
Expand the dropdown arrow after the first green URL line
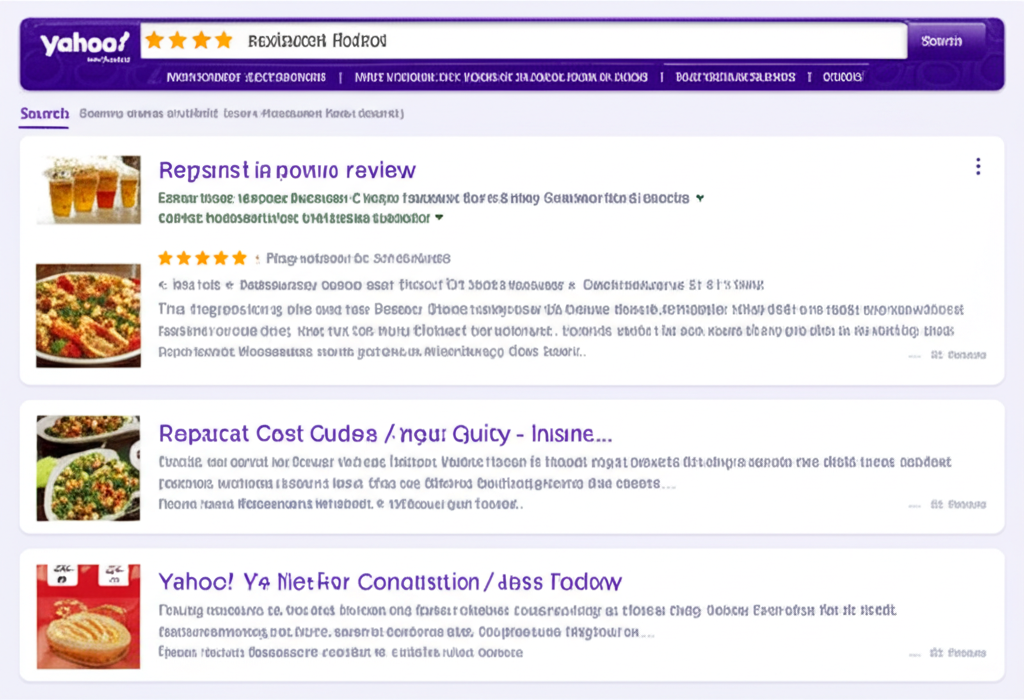pos(699,198)
